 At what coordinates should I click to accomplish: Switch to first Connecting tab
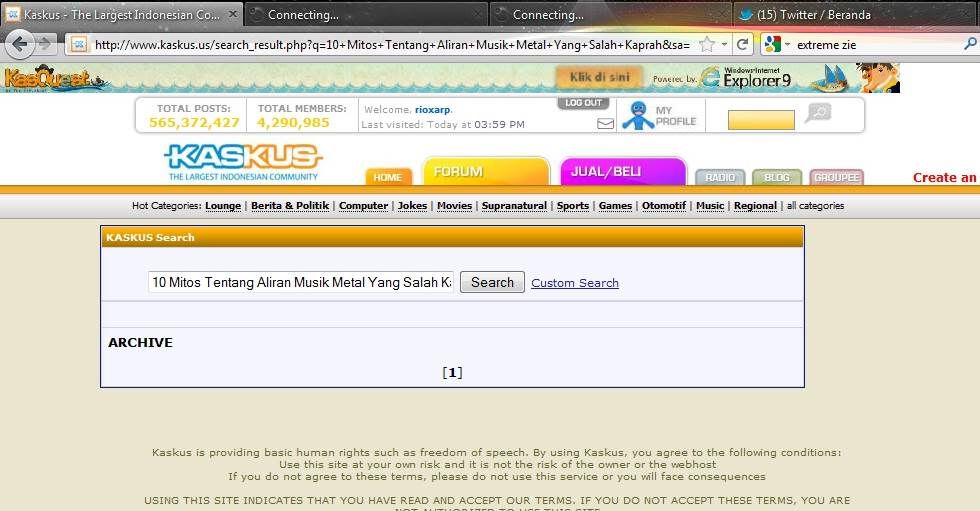366,14
